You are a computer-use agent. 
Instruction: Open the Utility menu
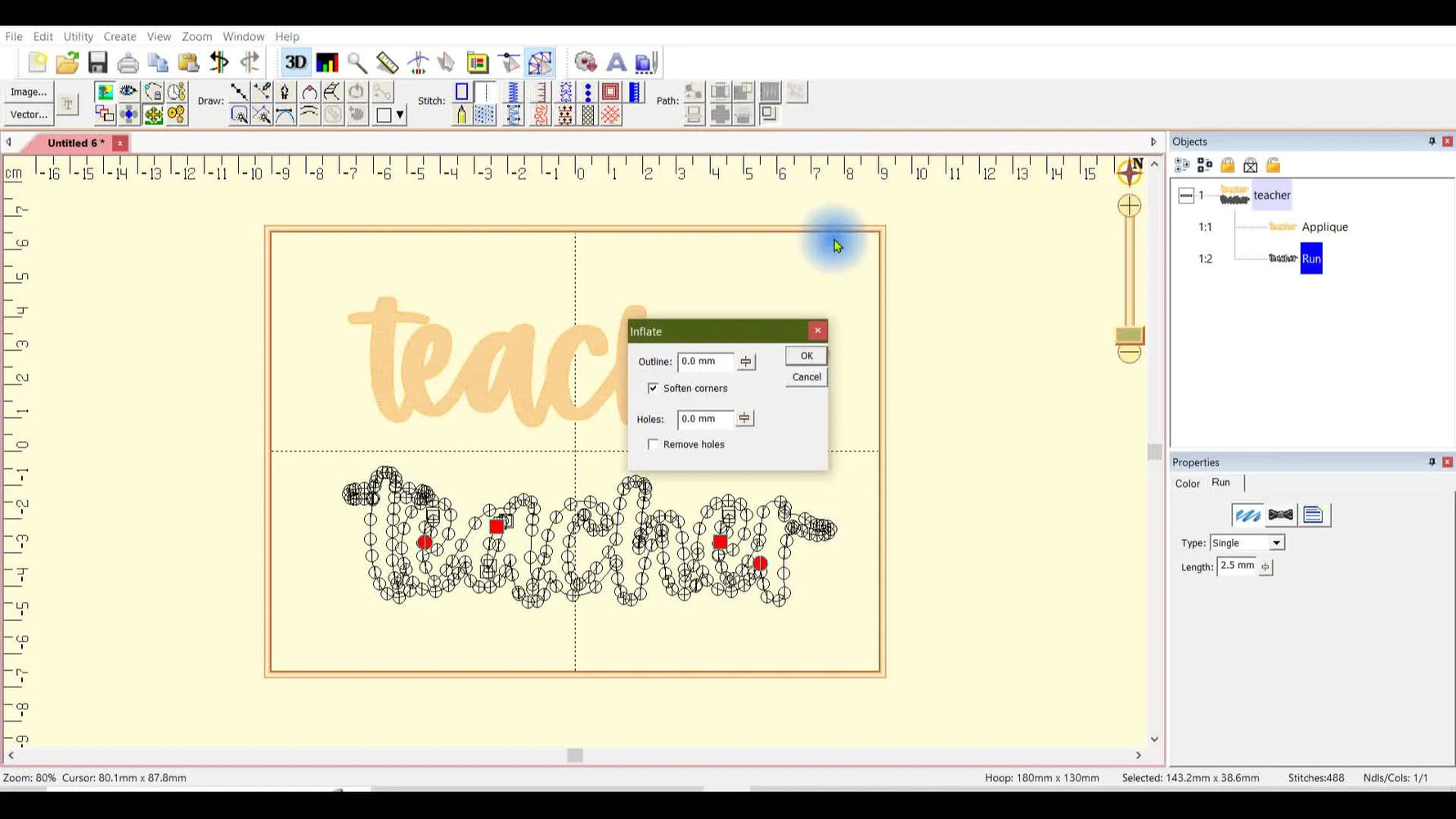point(79,36)
